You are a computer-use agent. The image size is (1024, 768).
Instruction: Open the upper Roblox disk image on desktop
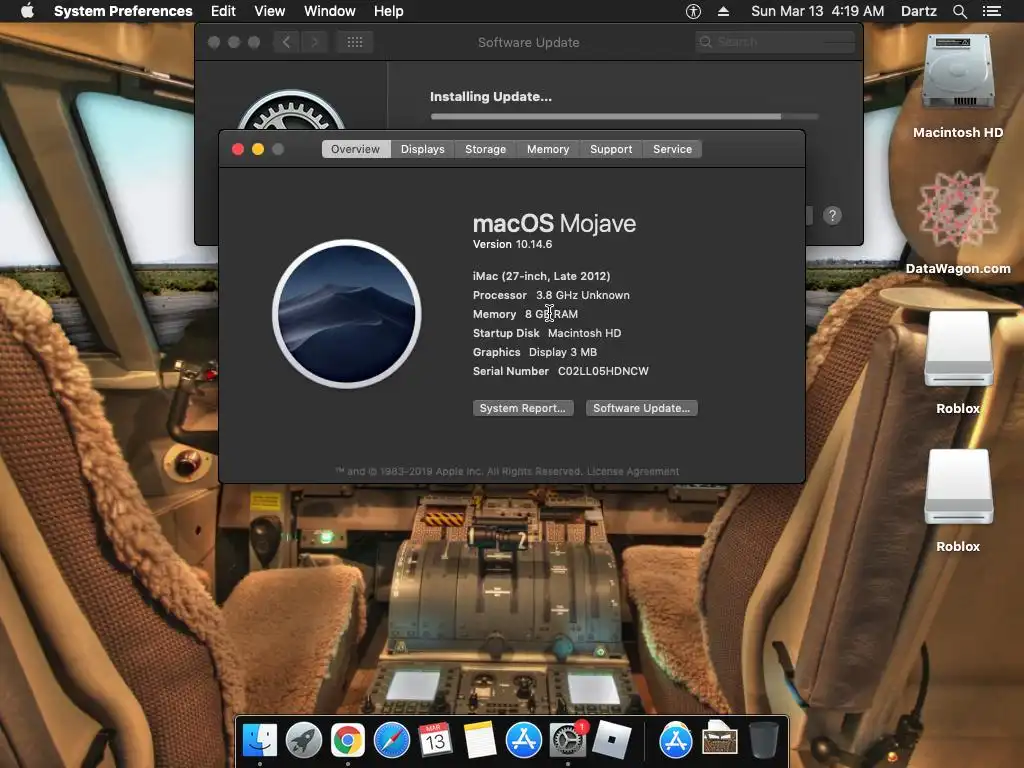(958, 349)
